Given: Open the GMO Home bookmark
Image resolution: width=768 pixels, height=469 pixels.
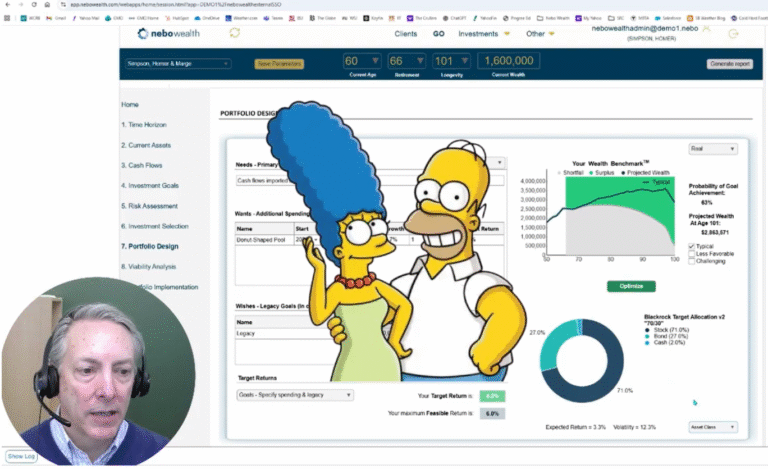Looking at the screenshot, I should (x=144, y=18).
